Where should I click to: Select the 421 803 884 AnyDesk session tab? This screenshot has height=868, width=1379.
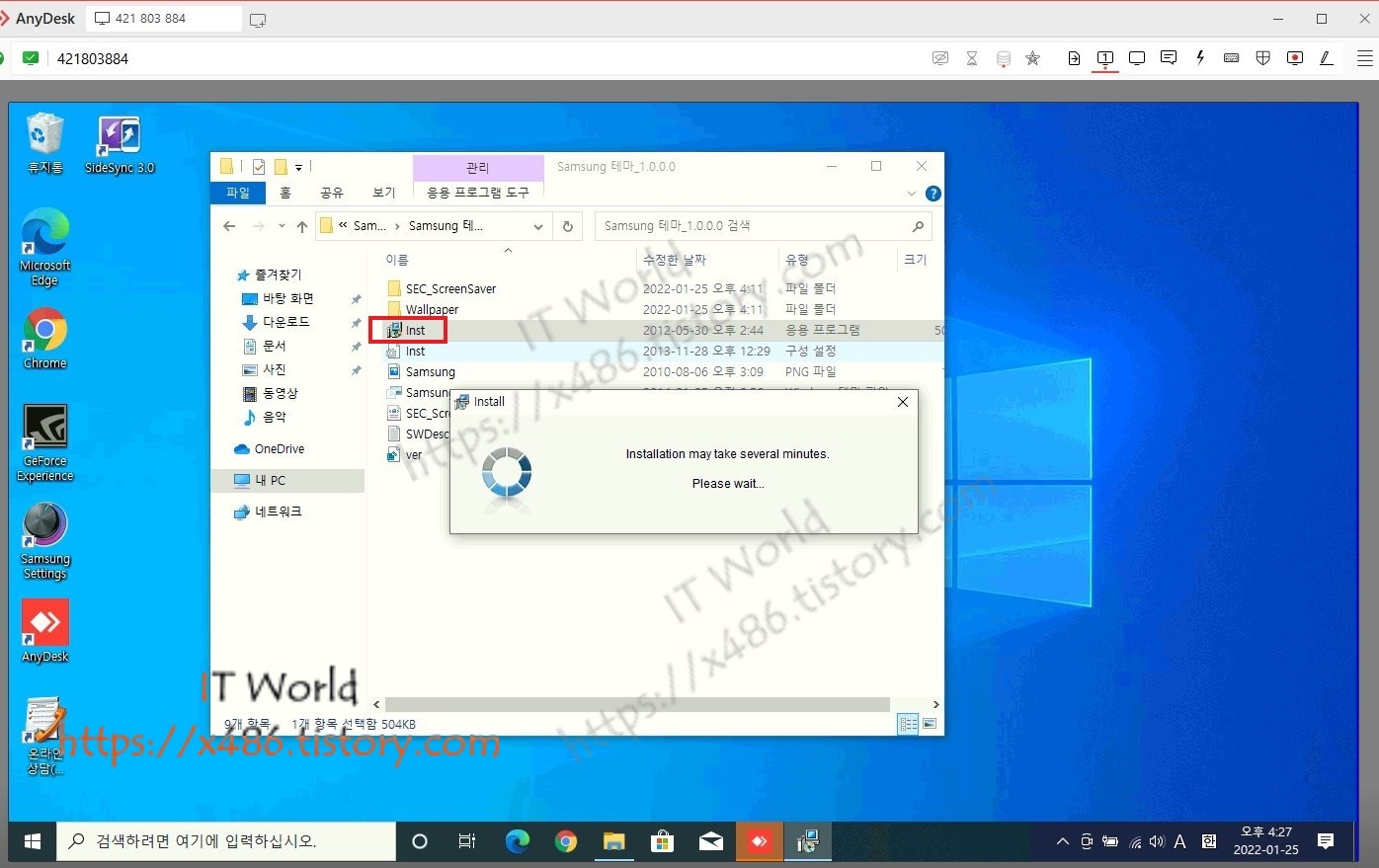click(x=164, y=19)
